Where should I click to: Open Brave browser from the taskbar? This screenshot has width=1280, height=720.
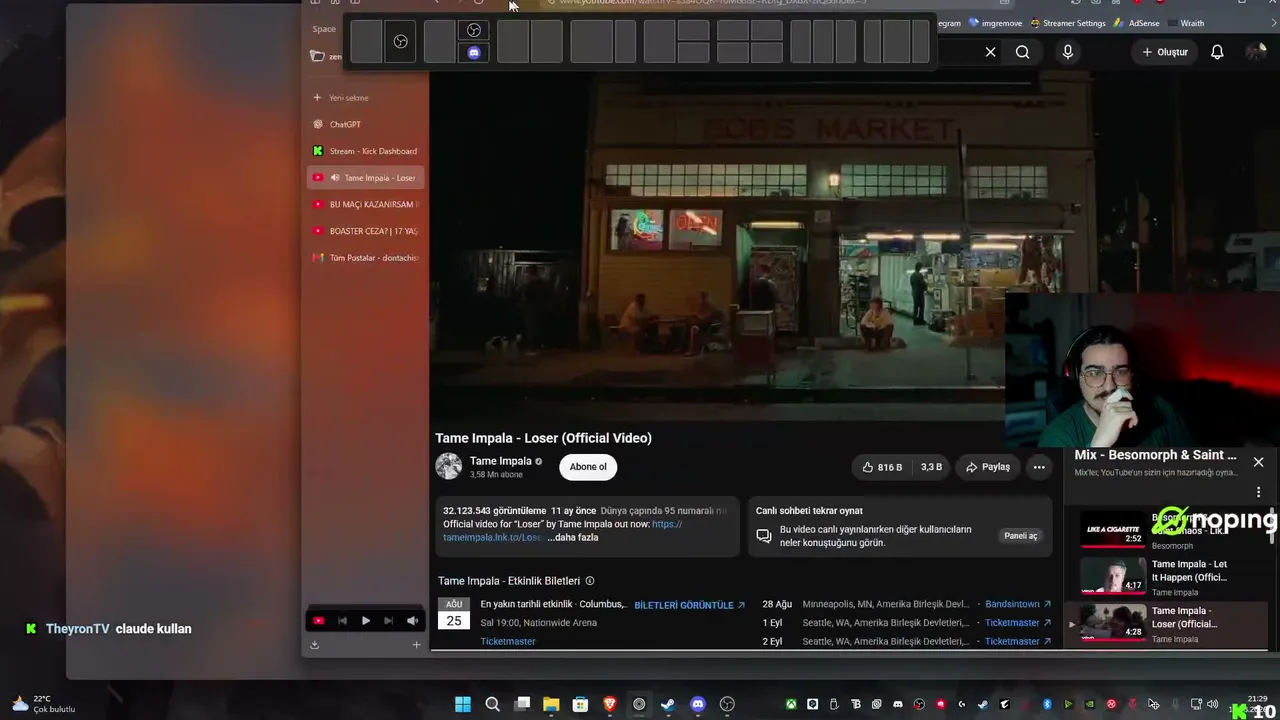point(610,704)
